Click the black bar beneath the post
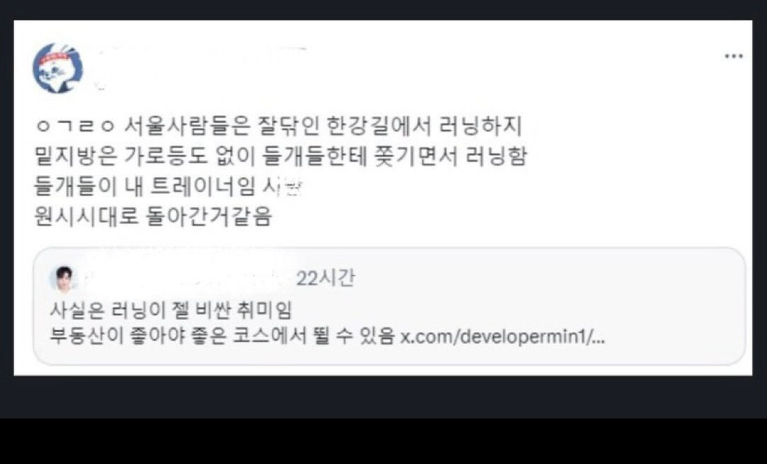 385,441
